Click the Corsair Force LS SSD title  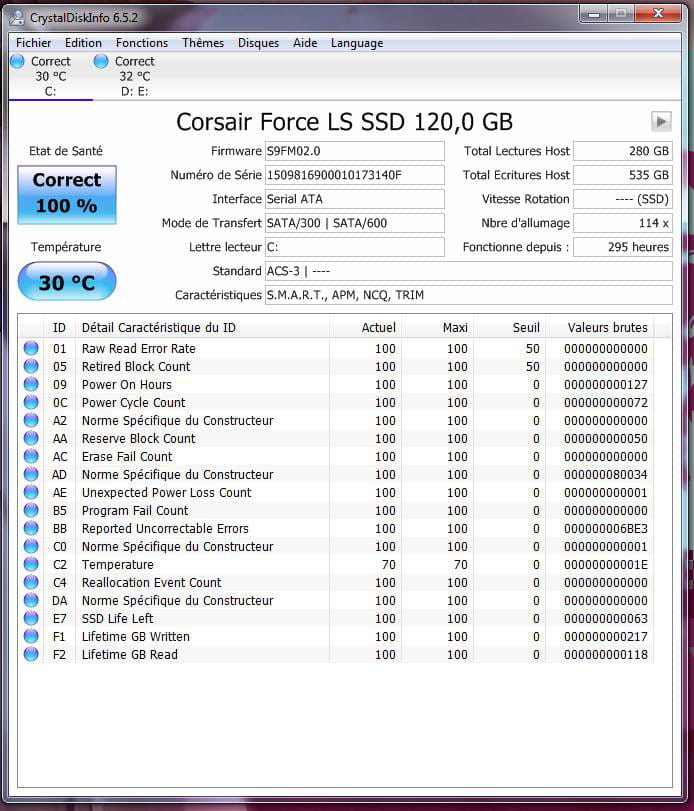pos(344,122)
